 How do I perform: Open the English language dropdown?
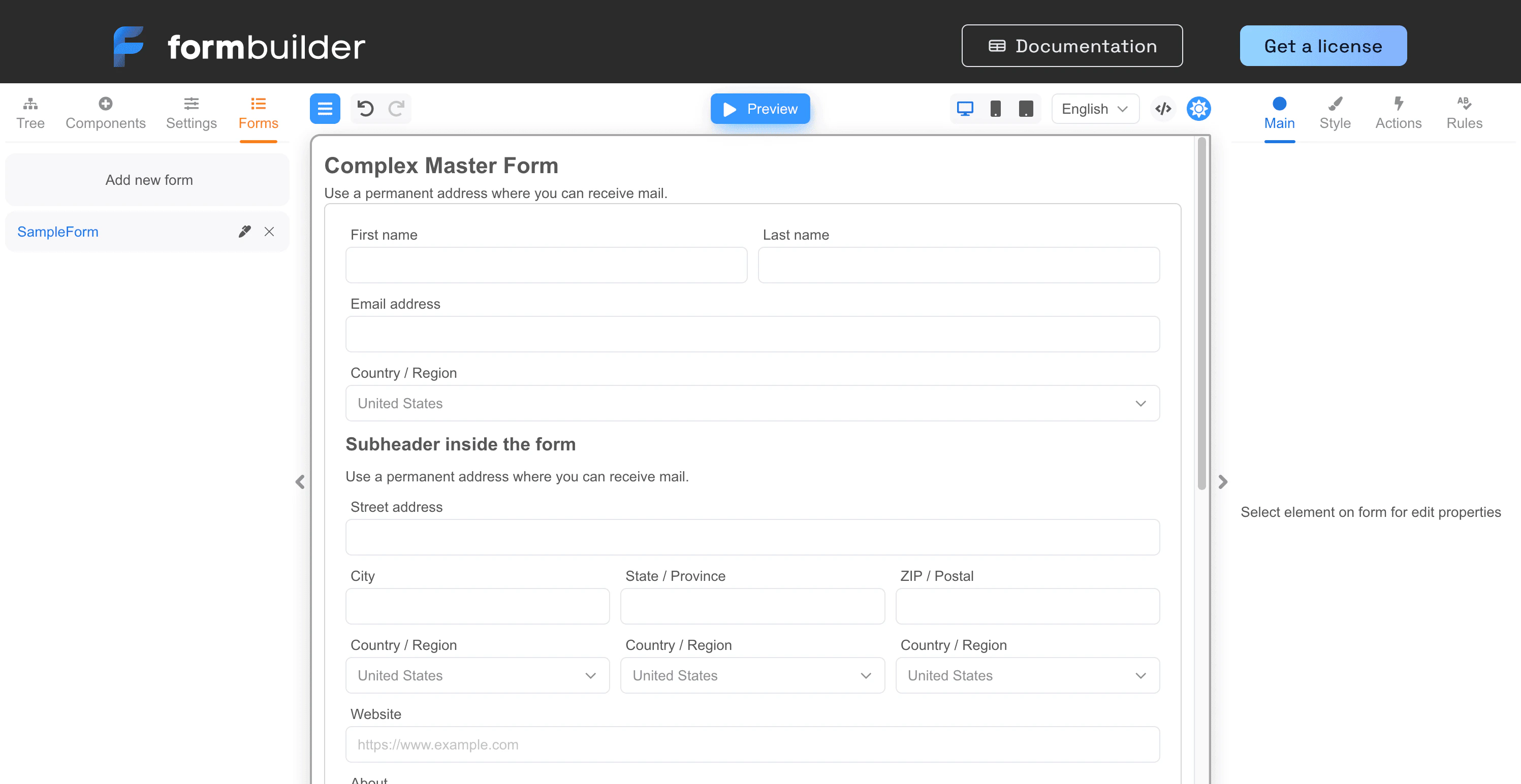point(1095,109)
